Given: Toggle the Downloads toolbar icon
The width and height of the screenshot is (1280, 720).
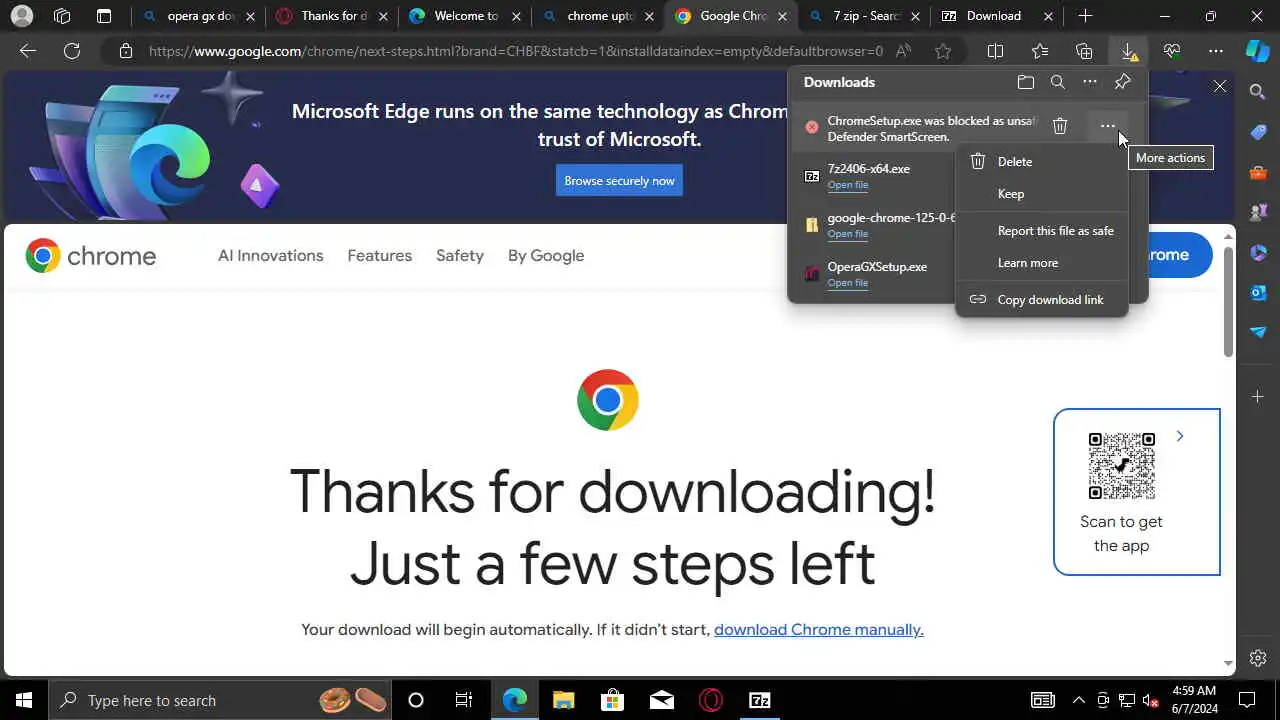Looking at the screenshot, I should click(1128, 51).
